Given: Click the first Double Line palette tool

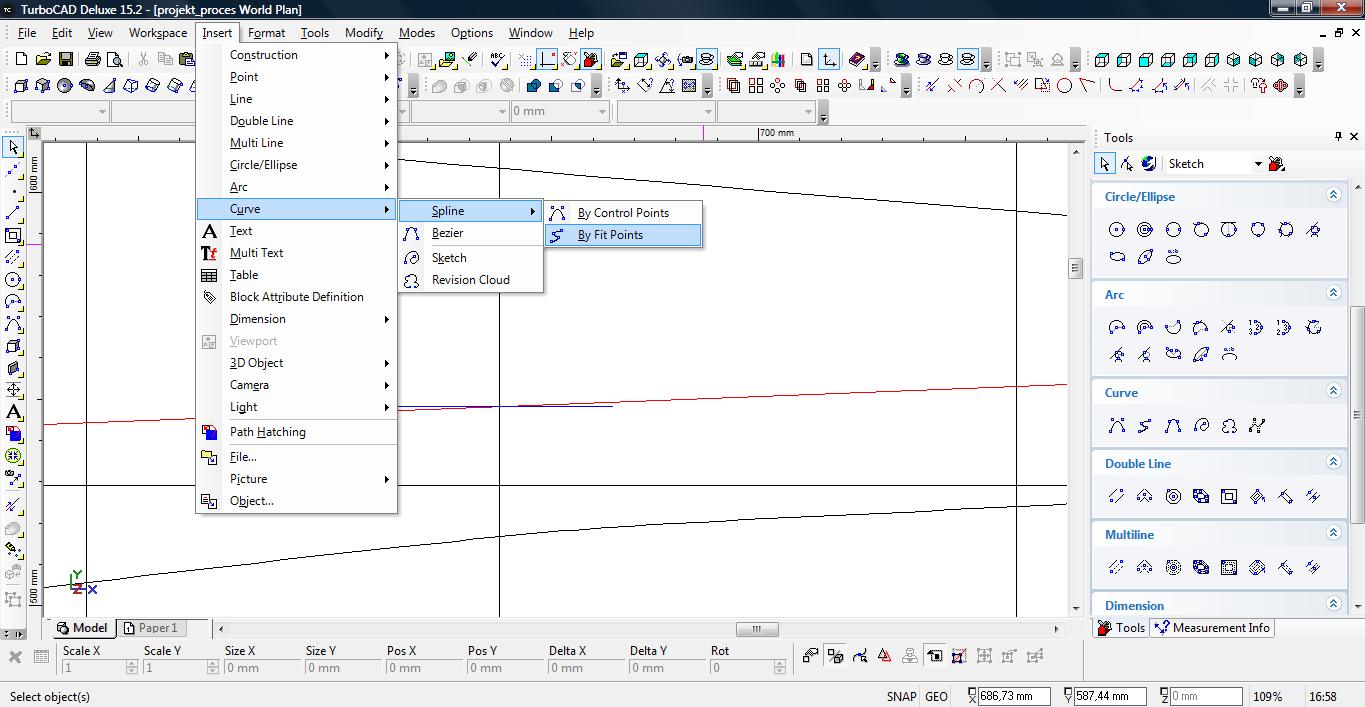Looking at the screenshot, I should pyautogui.click(x=1117, y=496).
